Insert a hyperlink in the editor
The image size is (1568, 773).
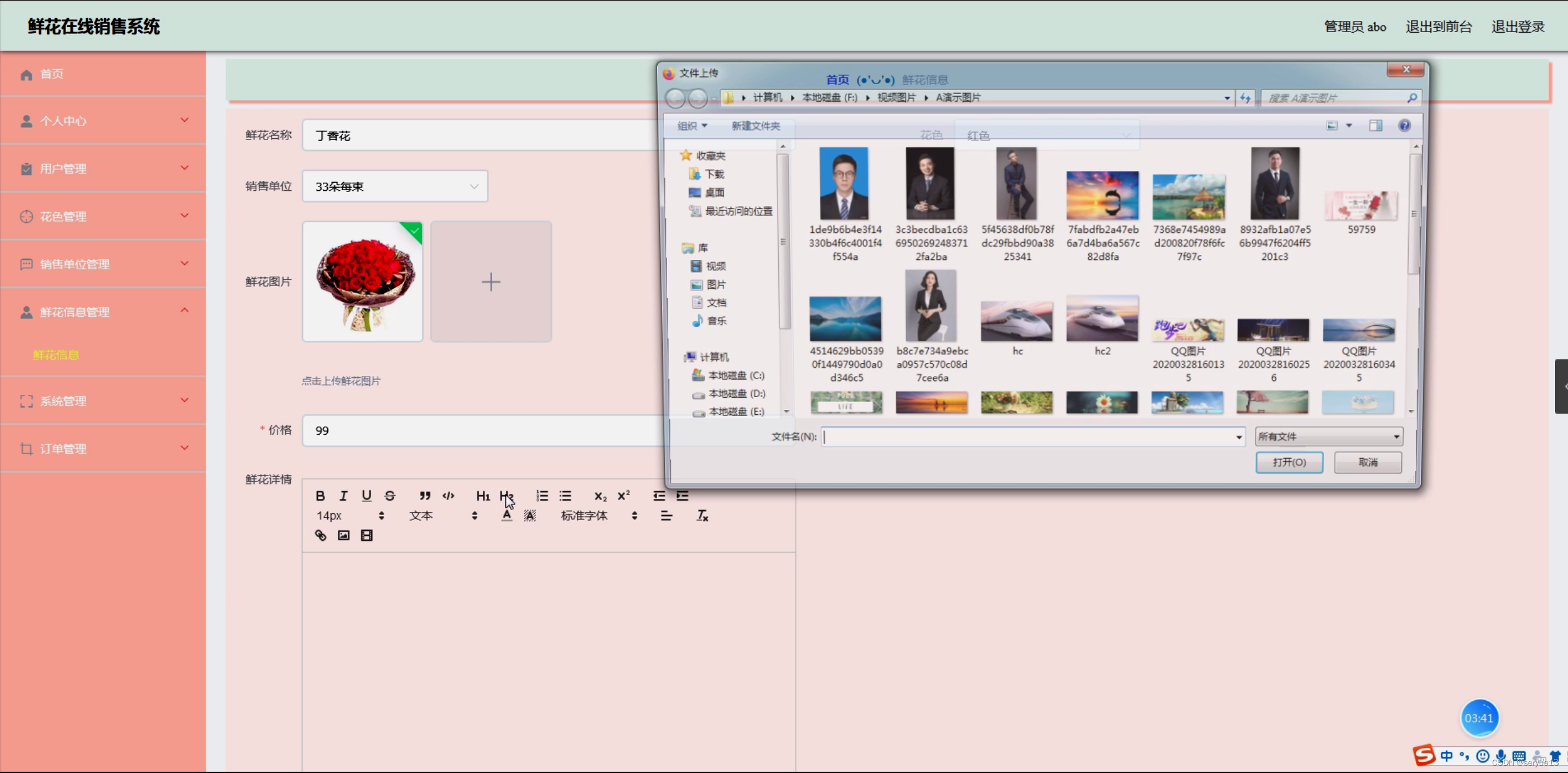[320, 535]
